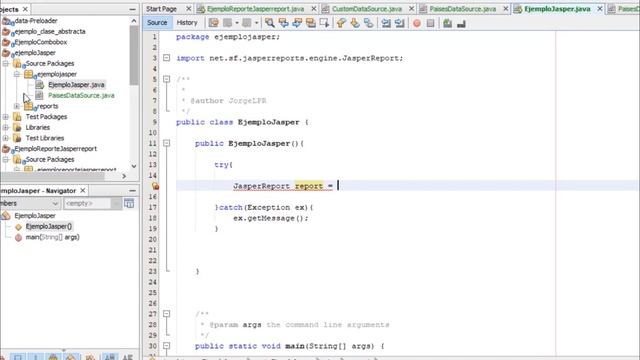Collapse constructor fold on line 11
The image size is (640, 360).
pos(167,143)
